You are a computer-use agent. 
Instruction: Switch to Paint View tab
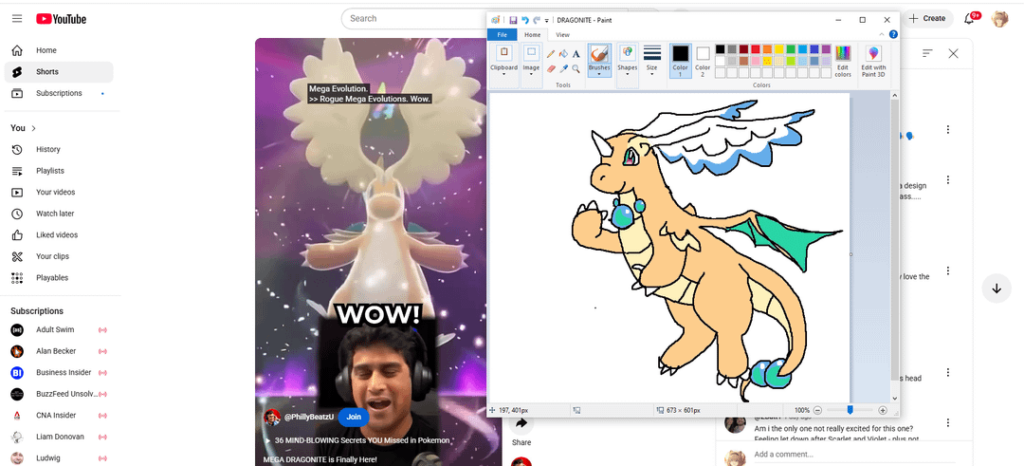pyautogui.click(x=562, y=35)
